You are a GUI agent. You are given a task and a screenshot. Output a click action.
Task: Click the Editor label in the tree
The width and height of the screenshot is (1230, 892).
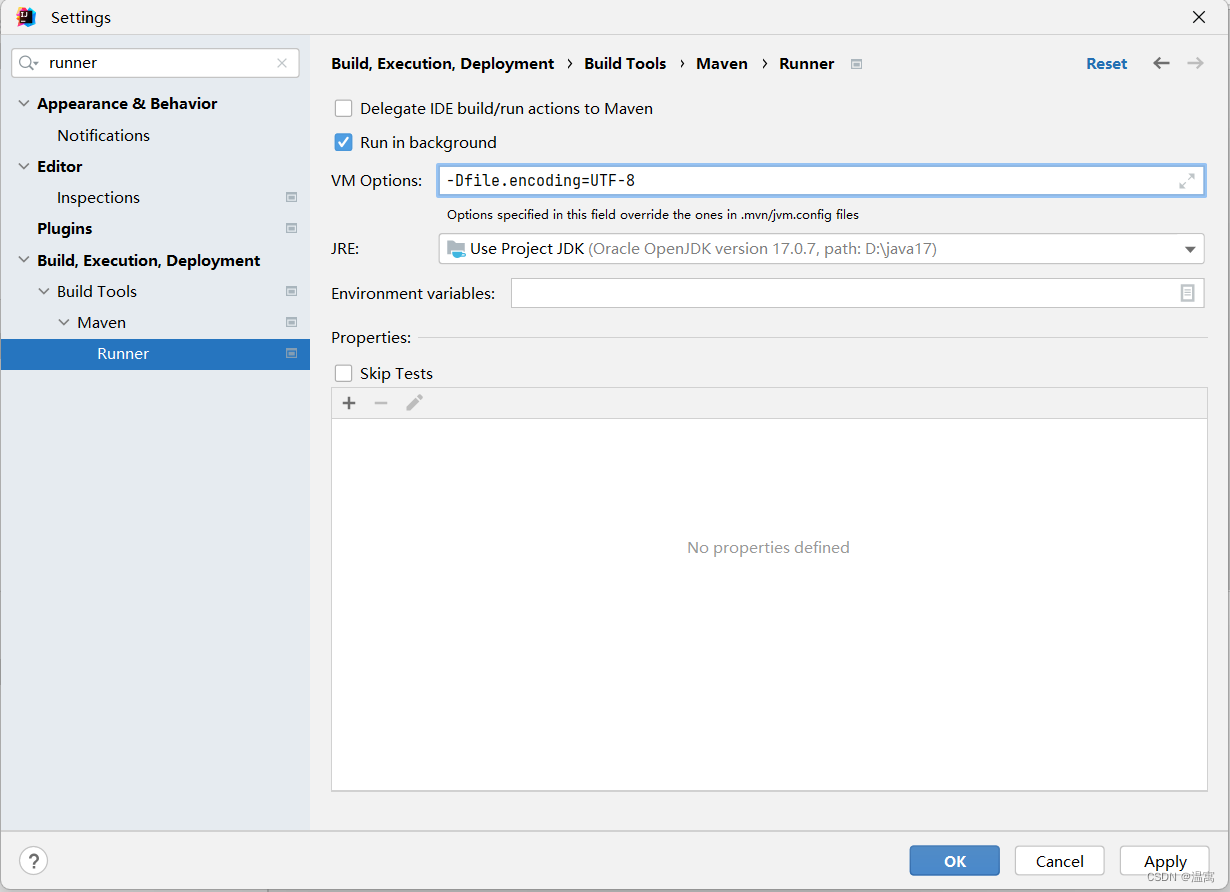tap(59, 167)
